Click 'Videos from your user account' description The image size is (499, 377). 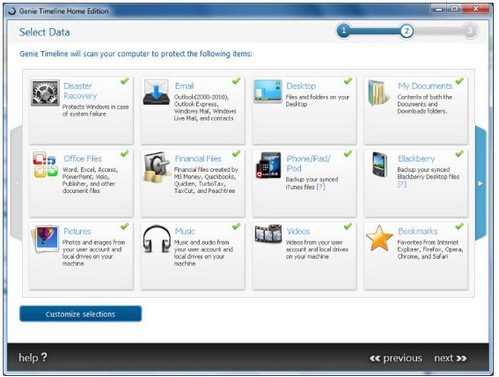[x=317, y=249]
